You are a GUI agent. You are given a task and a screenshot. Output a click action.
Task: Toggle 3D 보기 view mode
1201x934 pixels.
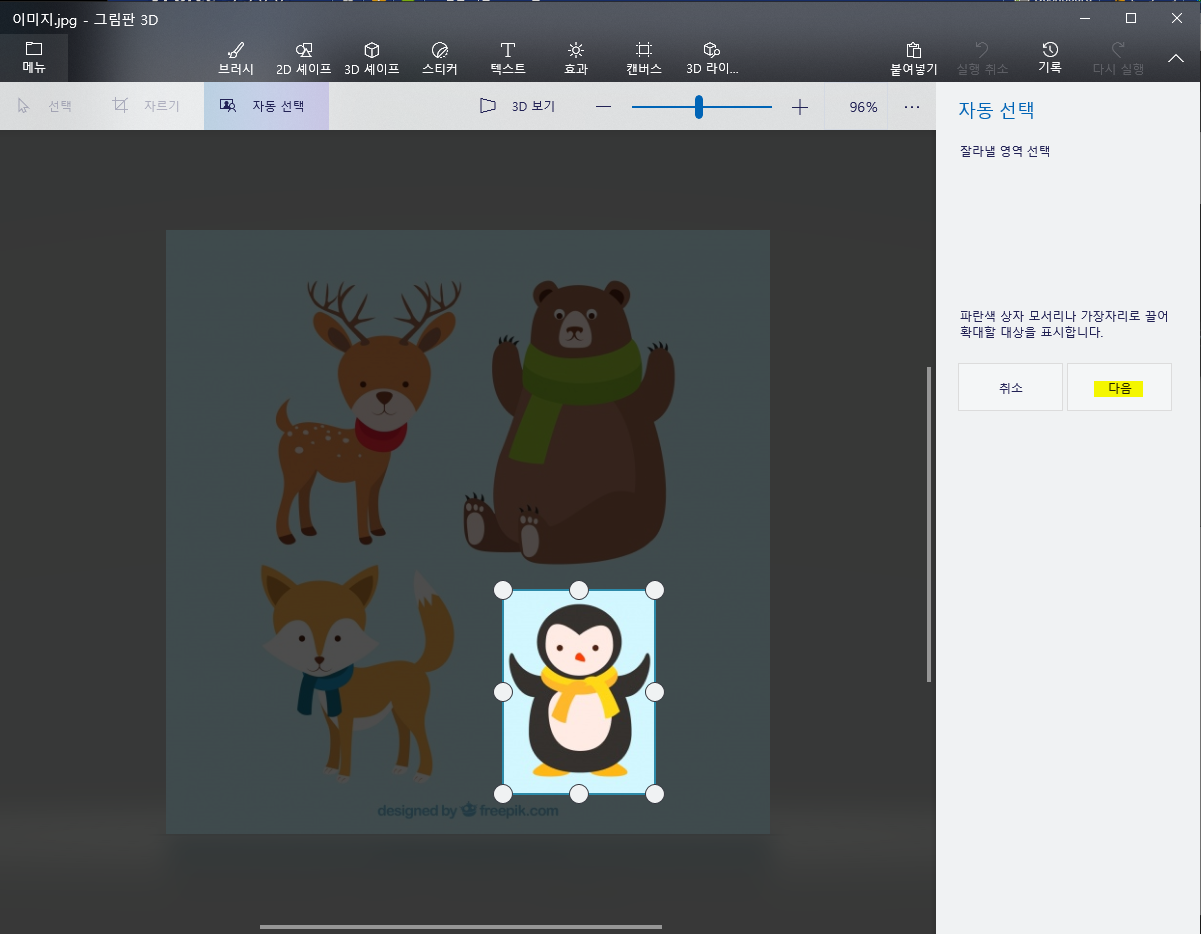tap(517, 106)
